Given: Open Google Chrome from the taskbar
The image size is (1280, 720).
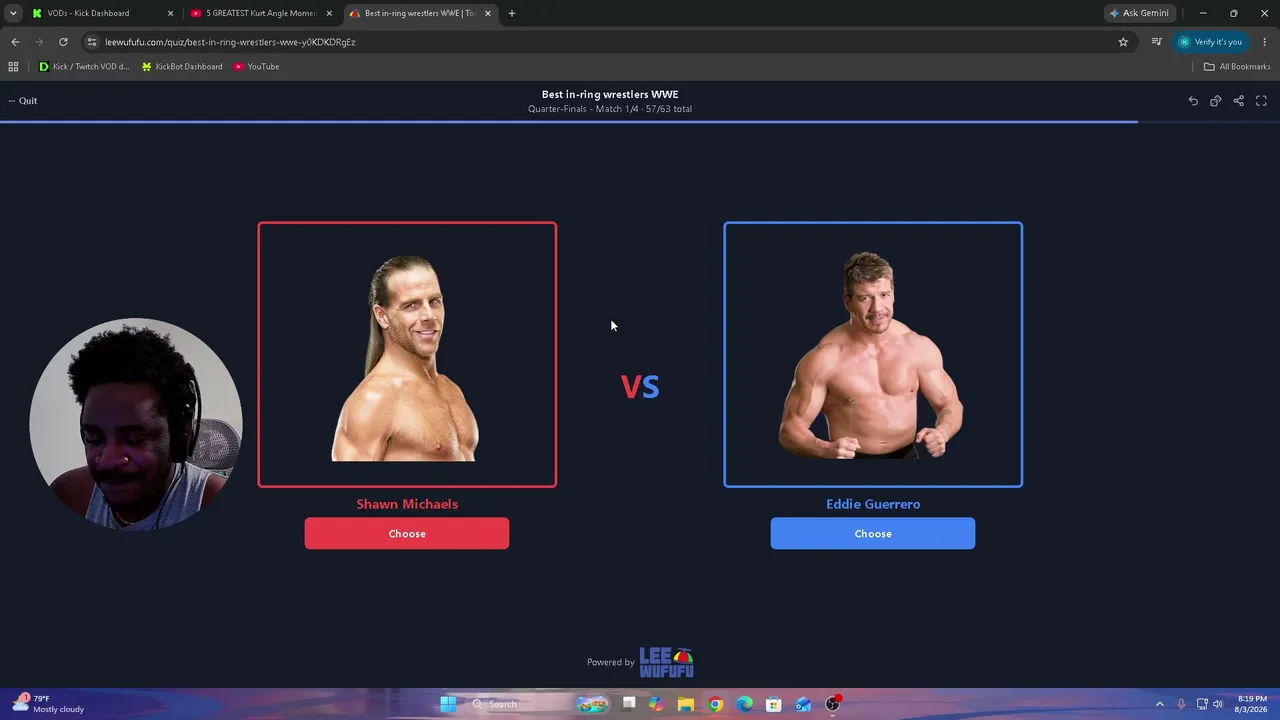Looking at the screenshot, I should [715, 704].
